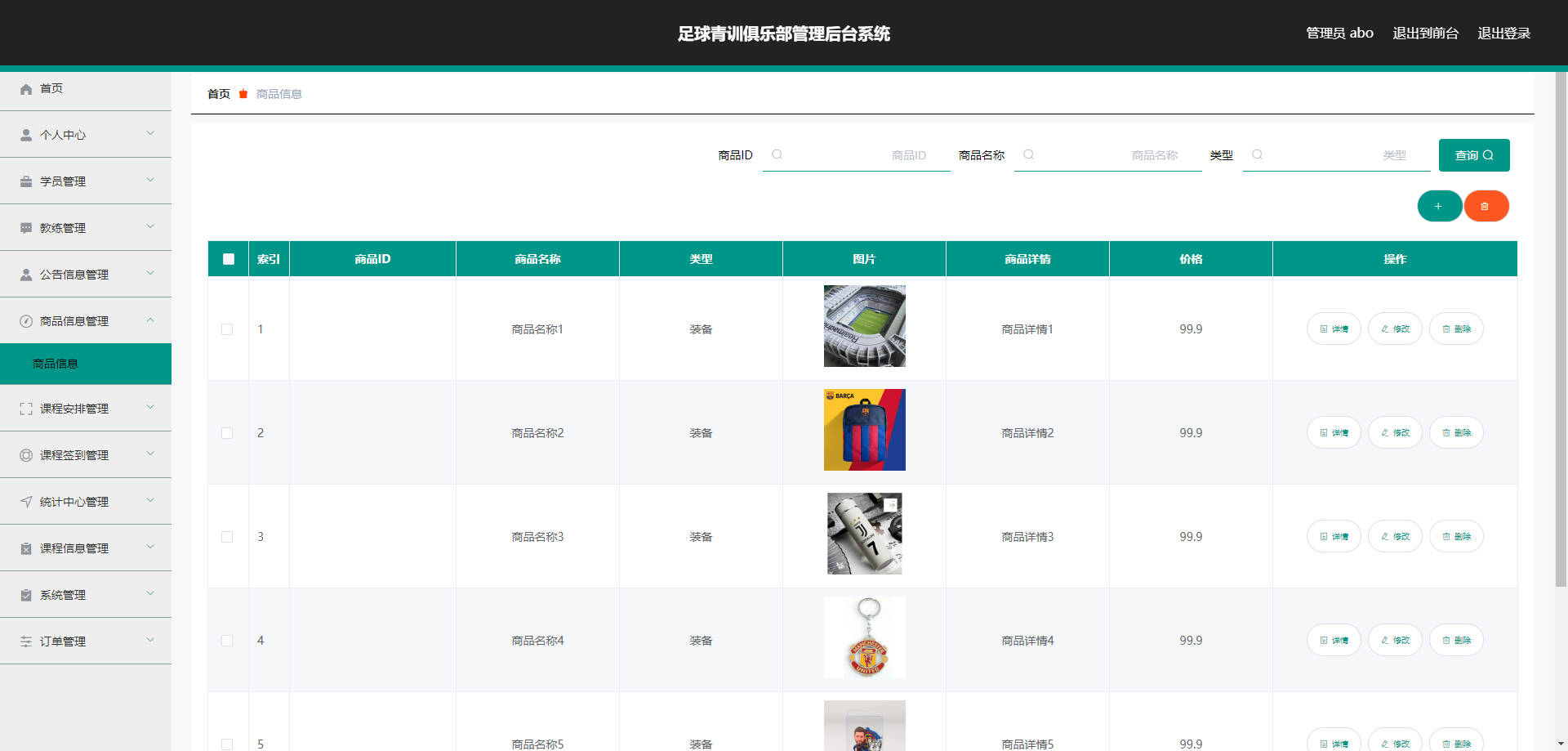1568x751 pixels.
Task: Click the search icon in 商品ID field
Action: click(777, 154)
